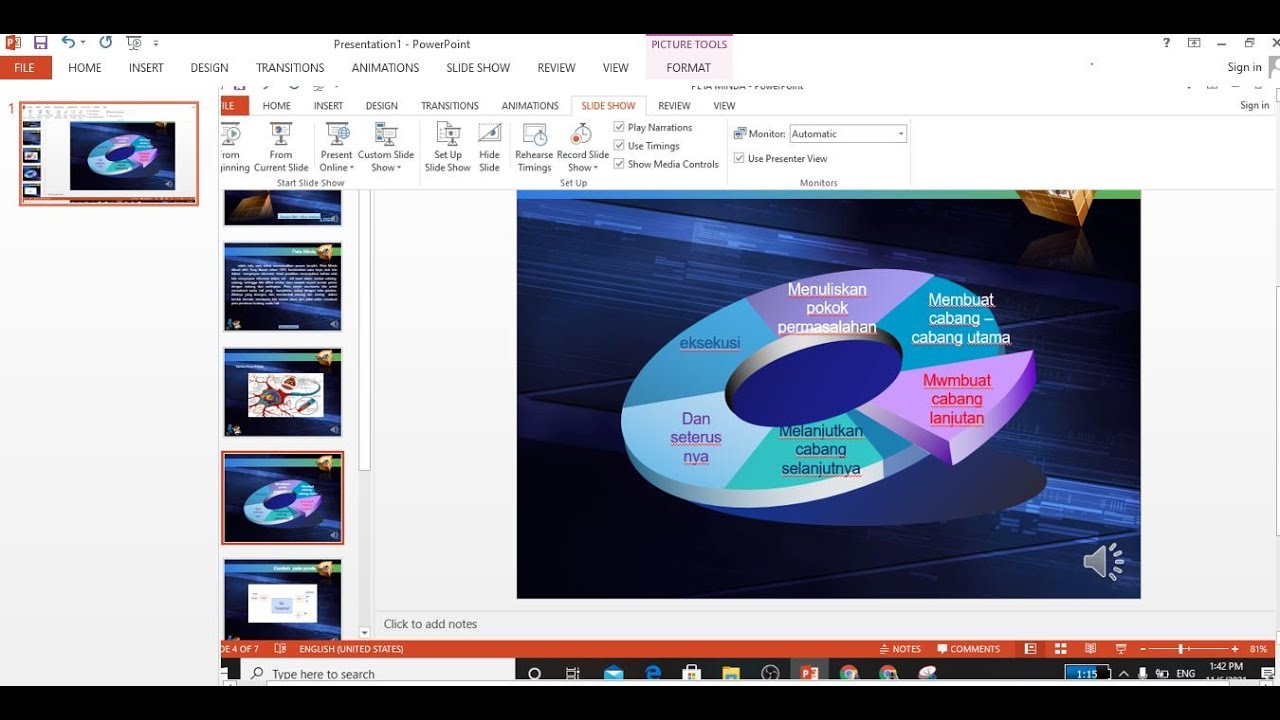Open the outer INSERT tab
Image resolution: width=1280 pixels, height=720 pixels.
[x=146, y=68]
